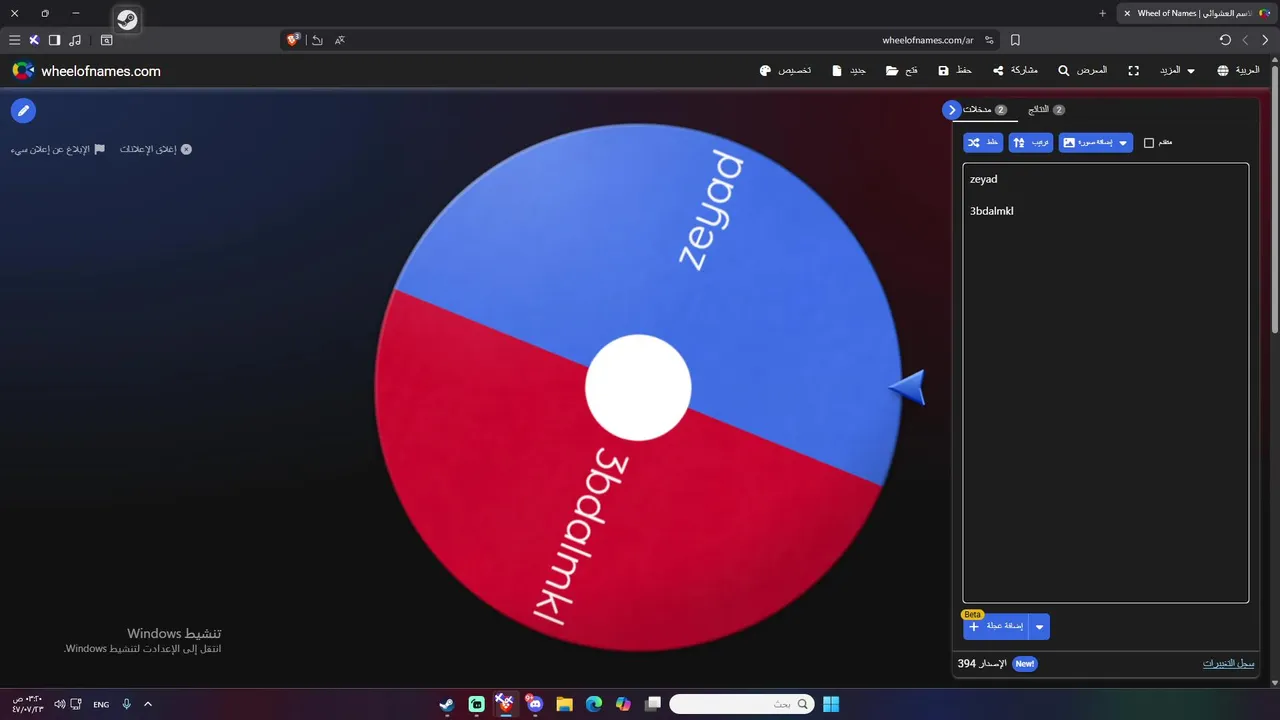
Task: Save the wheel with حفظ
Action: [x=955, y=71]
